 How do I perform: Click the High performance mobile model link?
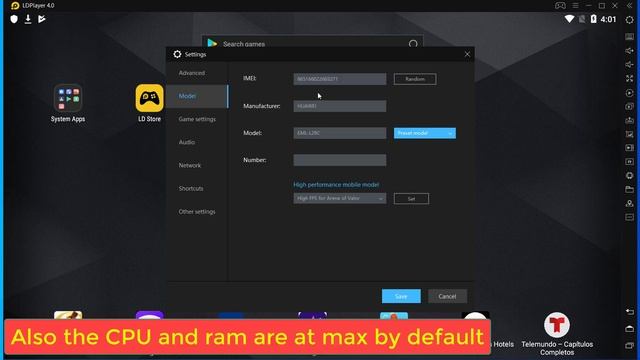(x=336, y=185)
